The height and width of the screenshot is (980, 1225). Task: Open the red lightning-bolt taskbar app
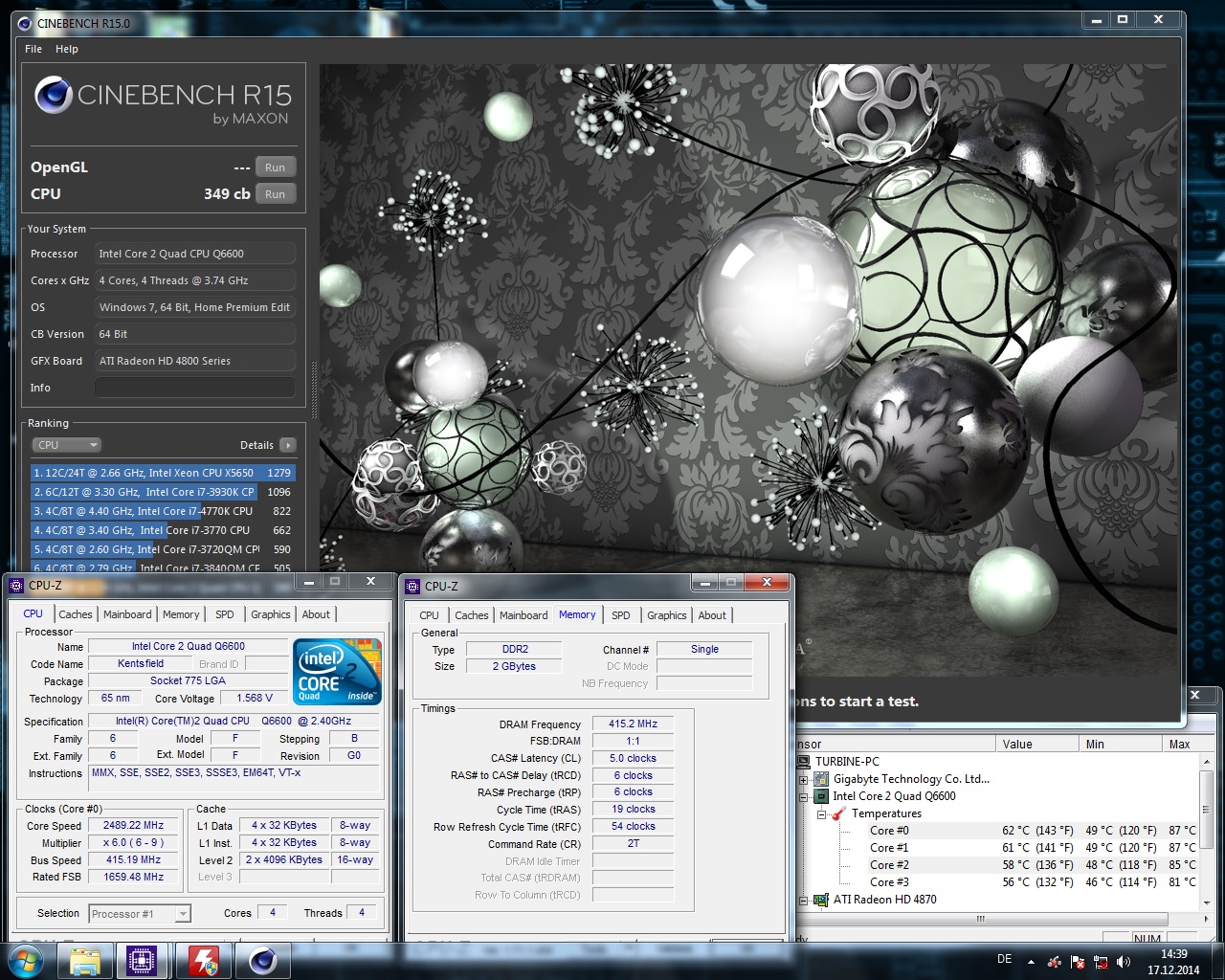tap(202, 960)
